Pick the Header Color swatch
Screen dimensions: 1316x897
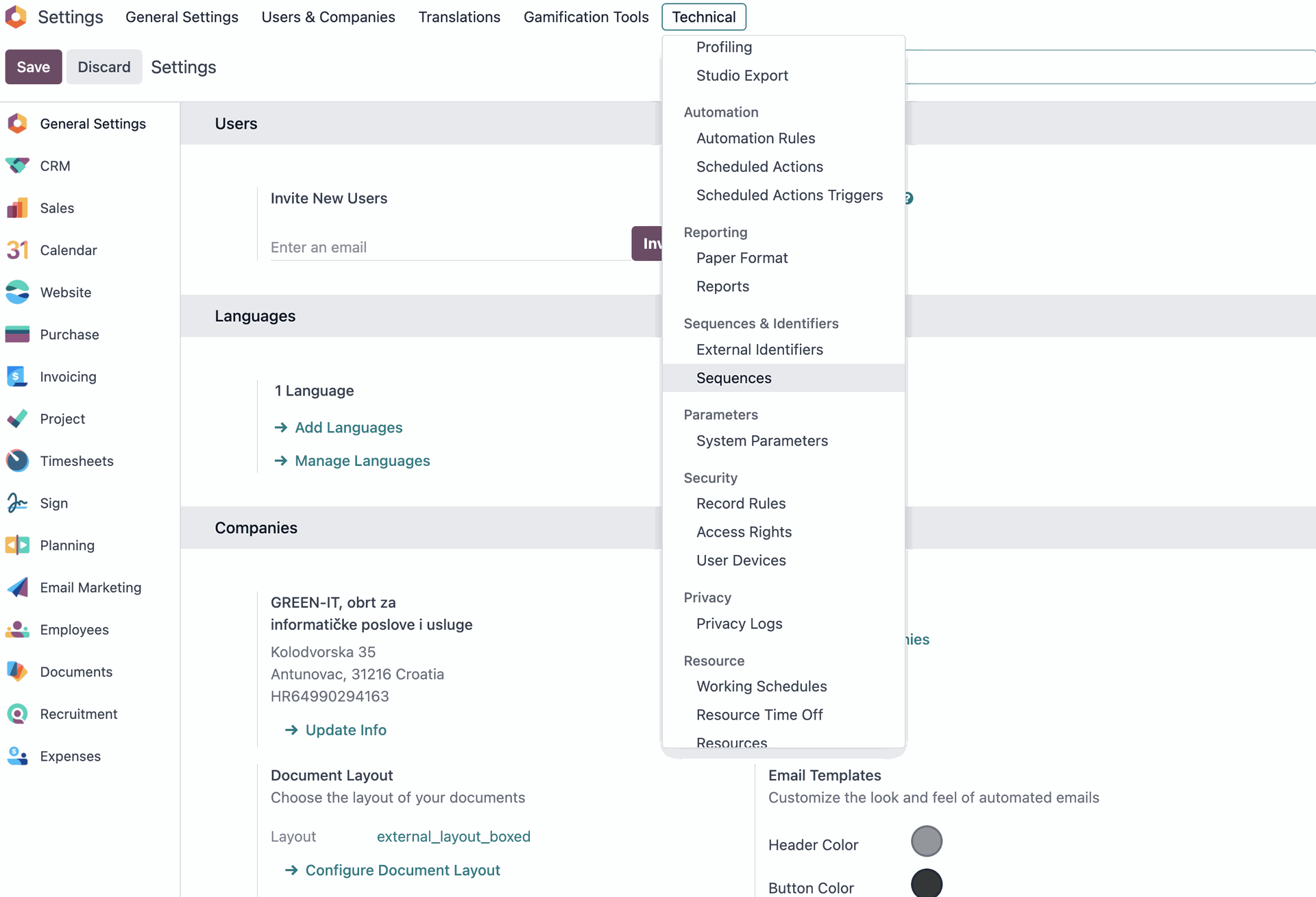[x=927, y=841]
